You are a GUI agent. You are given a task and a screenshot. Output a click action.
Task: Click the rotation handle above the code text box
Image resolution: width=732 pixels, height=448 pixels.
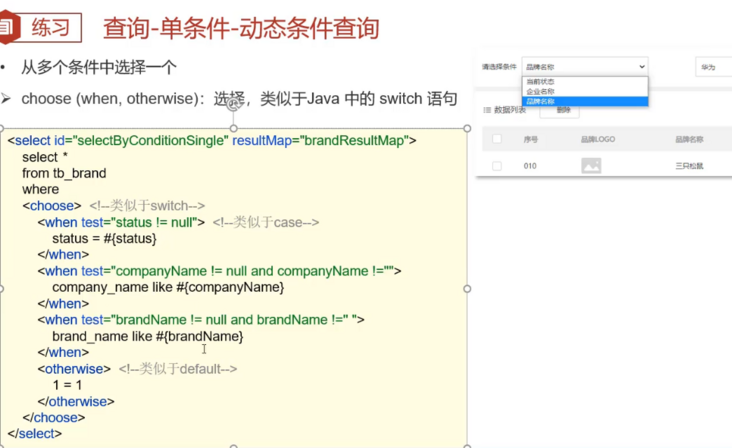(x=233, y=105)
